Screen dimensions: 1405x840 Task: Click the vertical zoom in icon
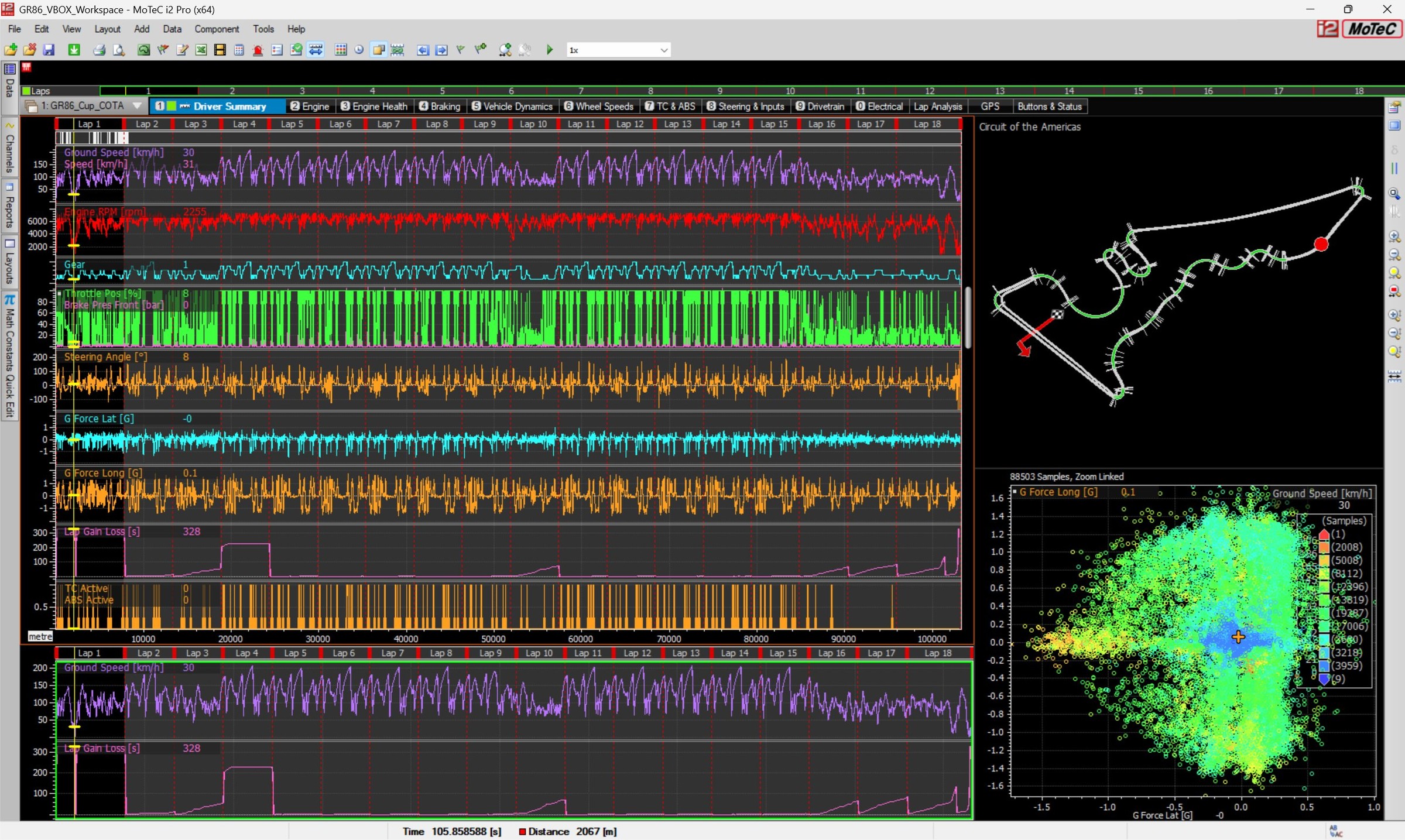pos(1394,315)
